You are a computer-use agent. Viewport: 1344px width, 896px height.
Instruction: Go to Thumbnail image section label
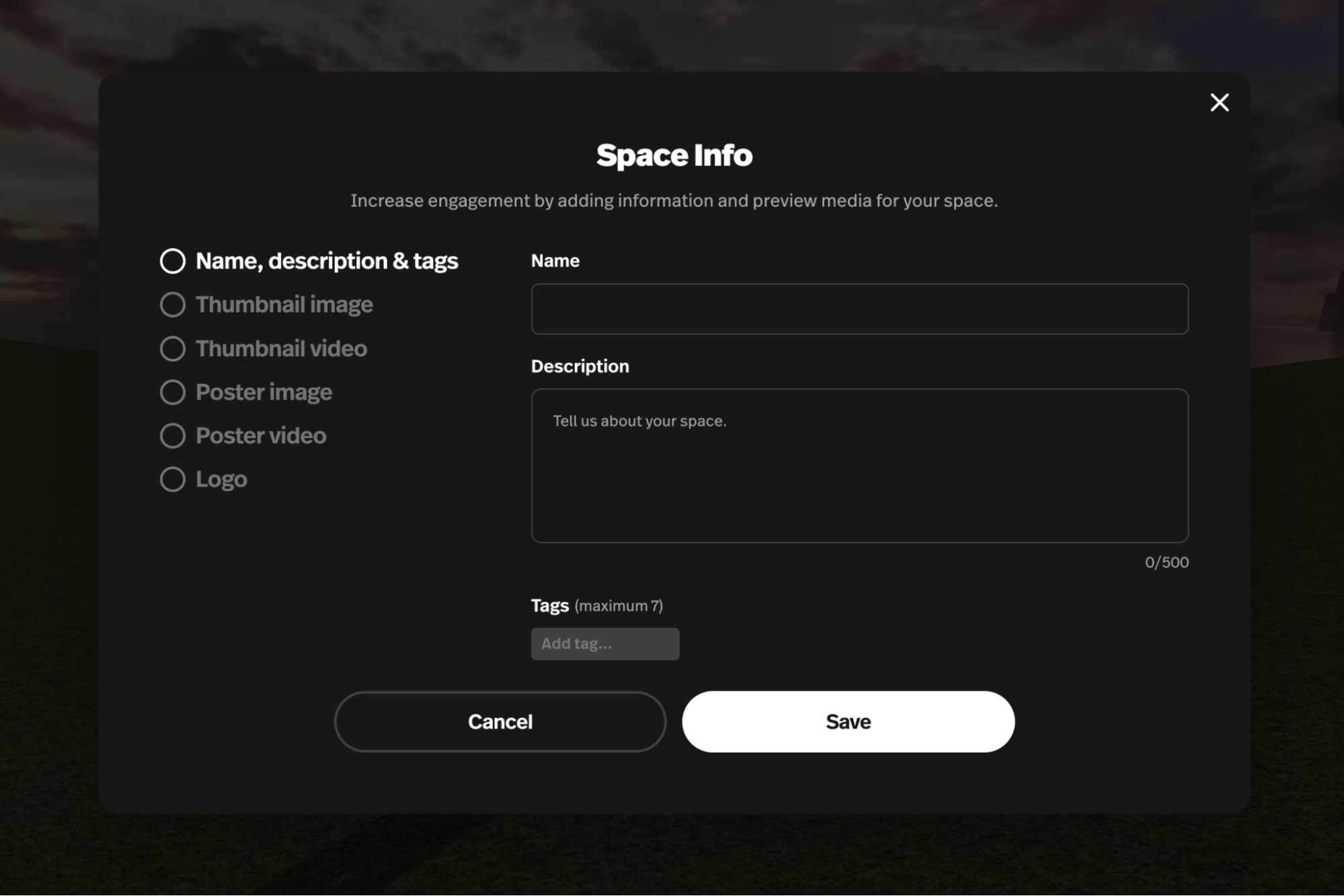(284, 304)
